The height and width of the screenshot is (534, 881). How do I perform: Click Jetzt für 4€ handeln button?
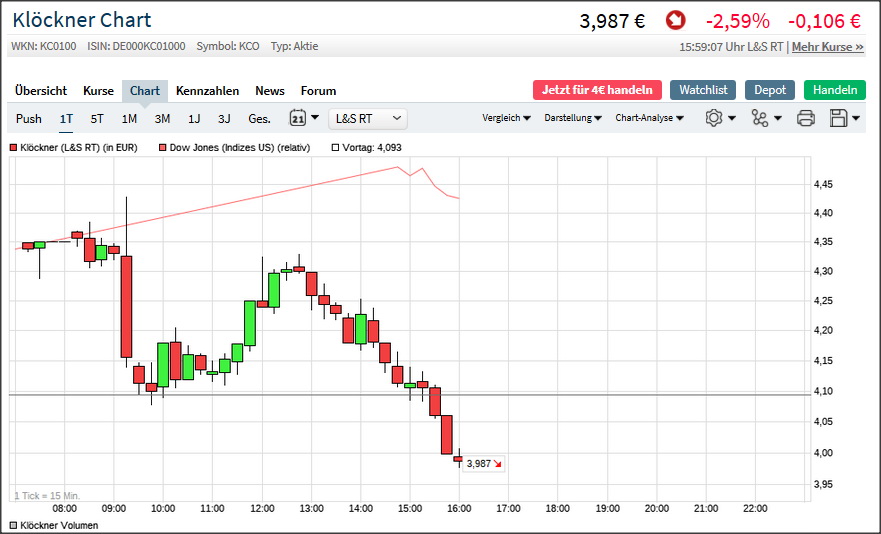597,90
